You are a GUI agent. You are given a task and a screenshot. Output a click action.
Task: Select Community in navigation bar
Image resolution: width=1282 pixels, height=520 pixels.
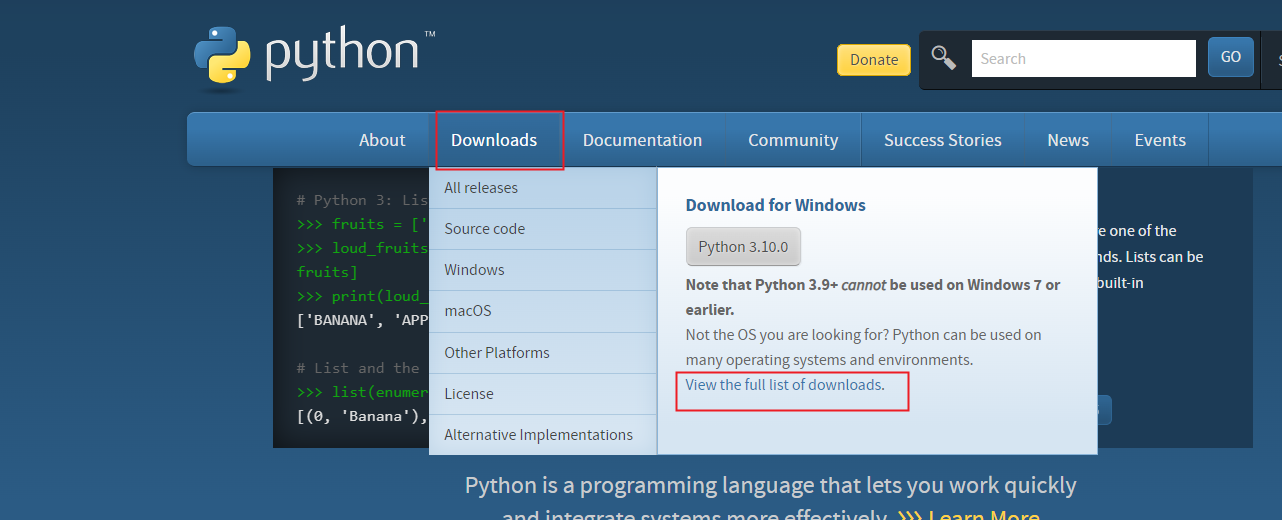(793, 140)
